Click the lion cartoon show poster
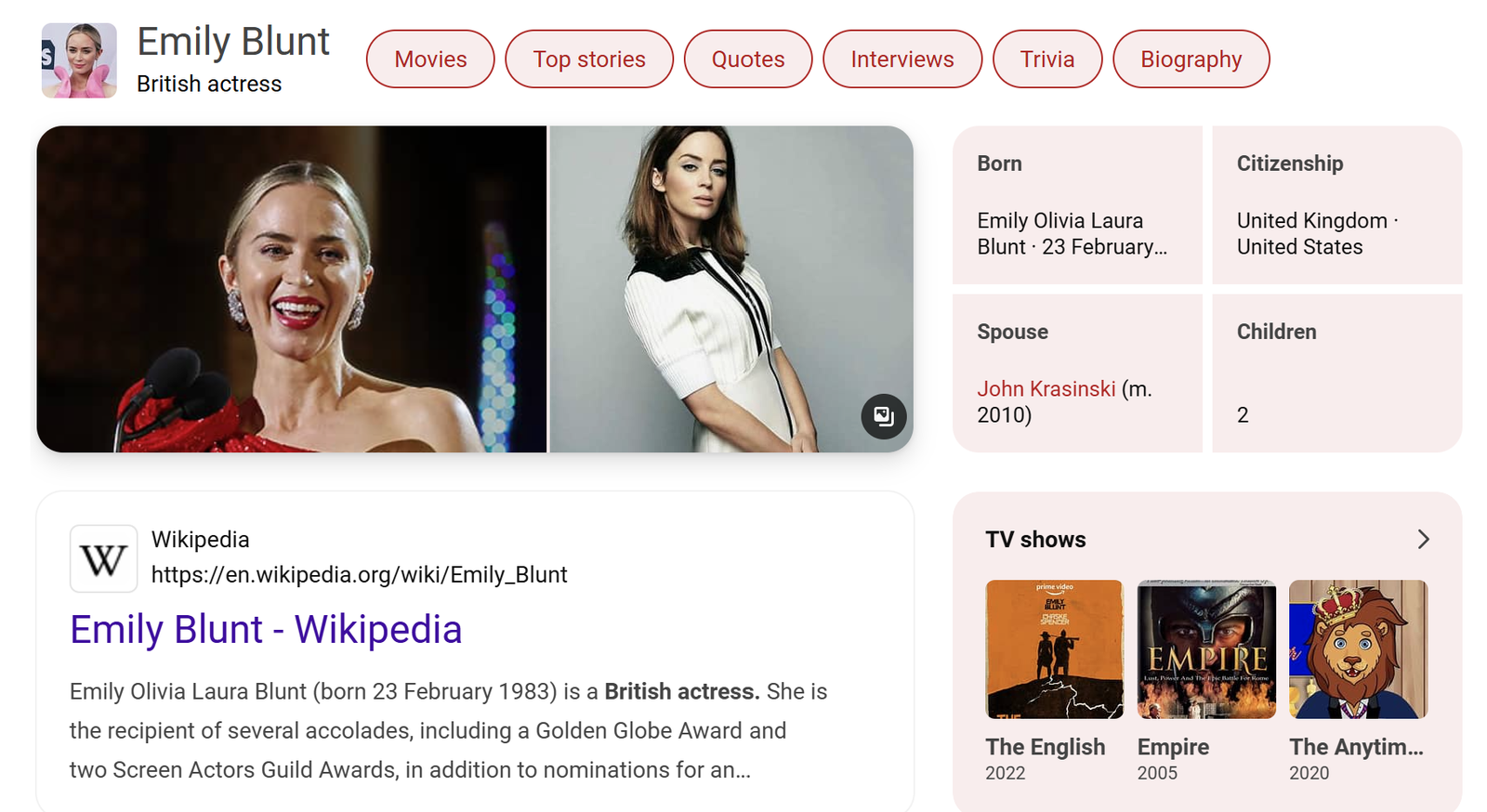This screenshot has height=812, width=1487. point(1358,648)
